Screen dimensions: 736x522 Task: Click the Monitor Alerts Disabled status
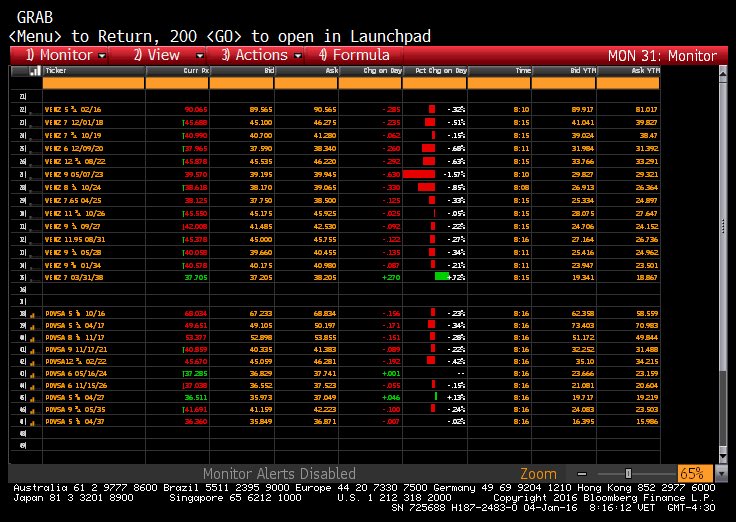279,473
